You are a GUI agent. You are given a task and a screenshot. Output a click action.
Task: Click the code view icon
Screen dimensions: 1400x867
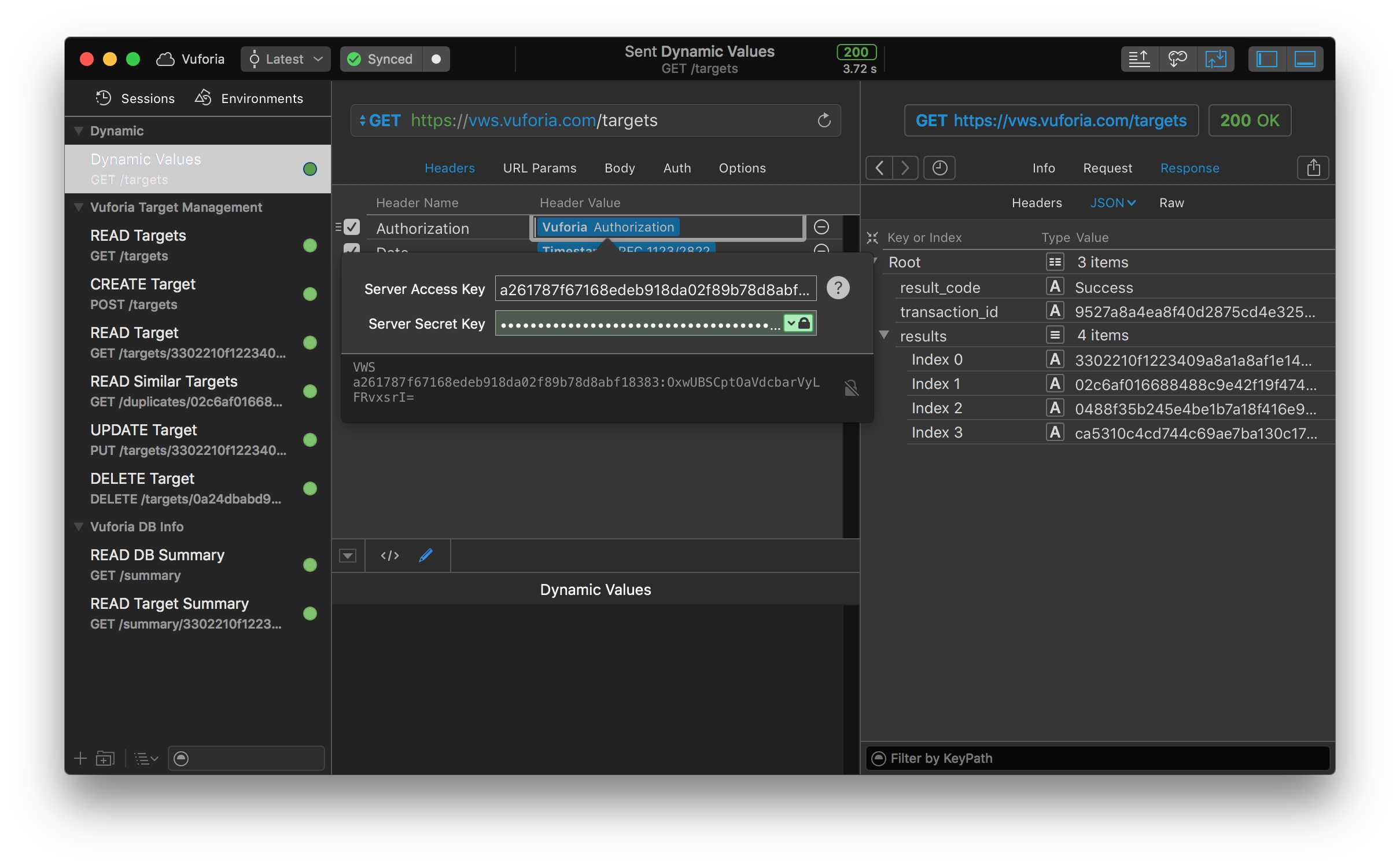(389, 556)
